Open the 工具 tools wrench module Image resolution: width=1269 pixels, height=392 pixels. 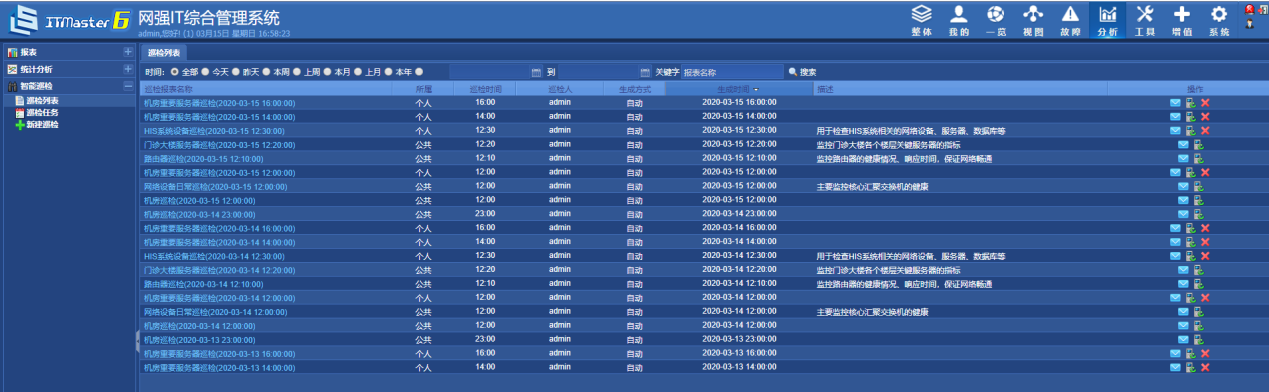point(1145,20)
